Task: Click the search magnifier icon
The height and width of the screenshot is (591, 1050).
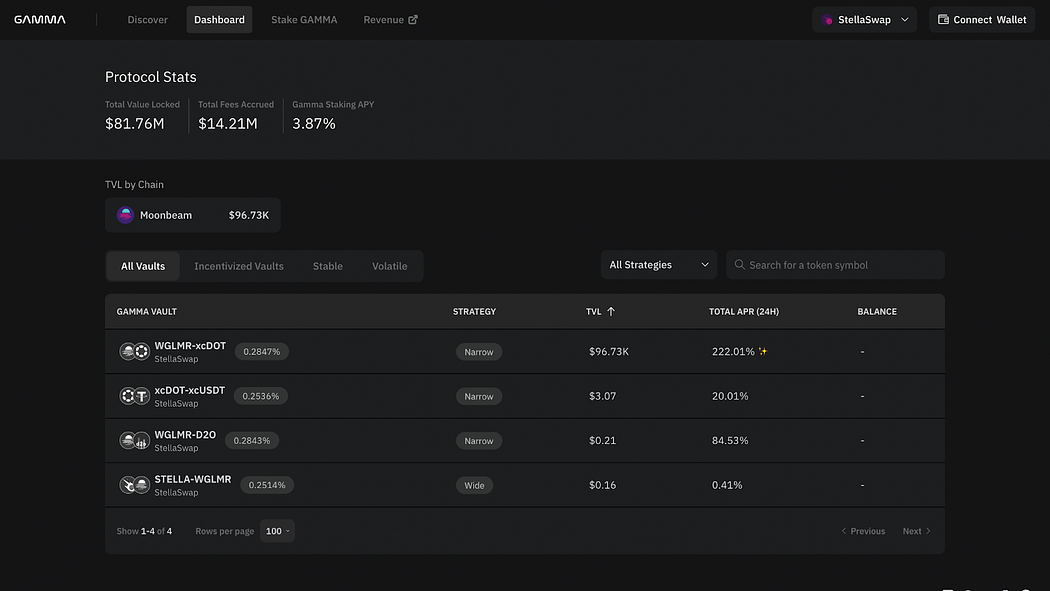Action: 739,264
